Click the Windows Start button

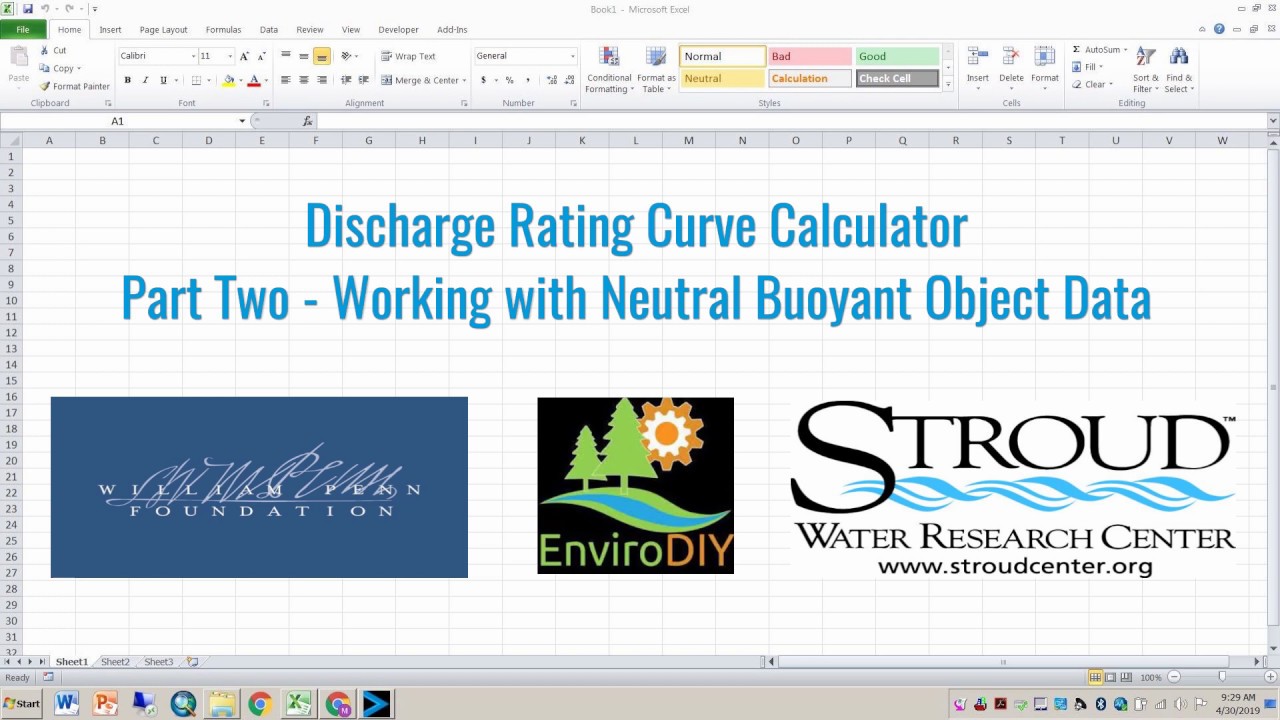point(22,704)
